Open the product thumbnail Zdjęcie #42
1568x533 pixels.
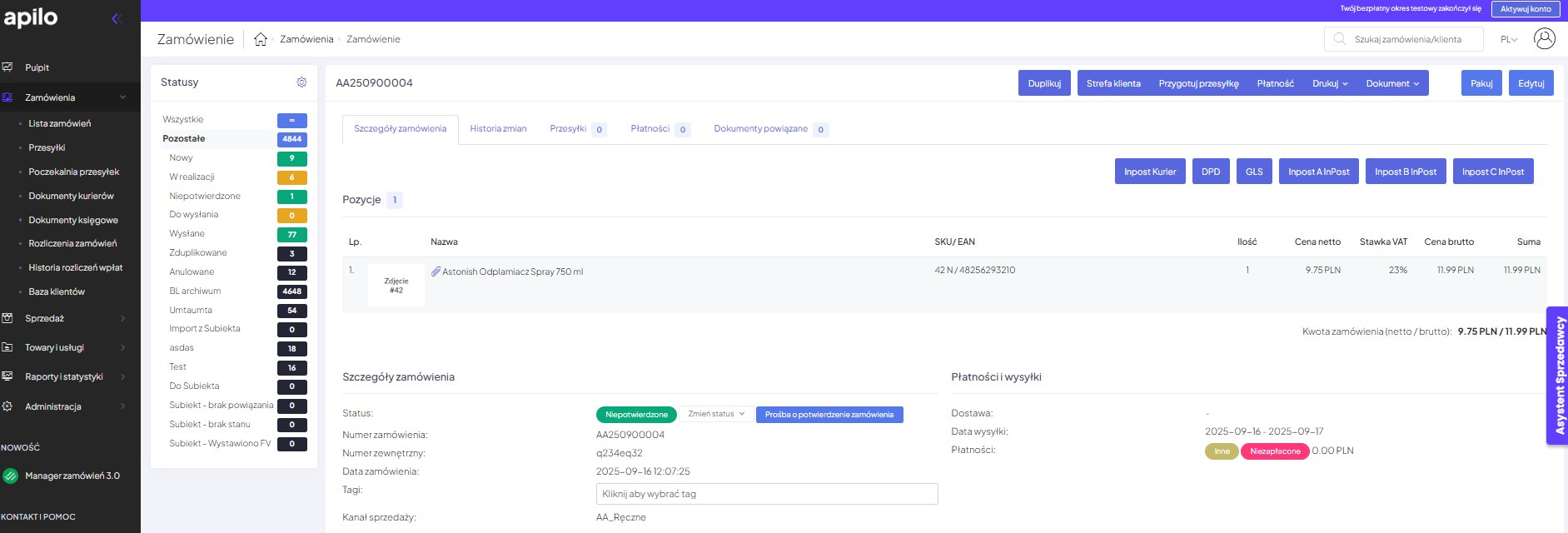coord(396,286)
